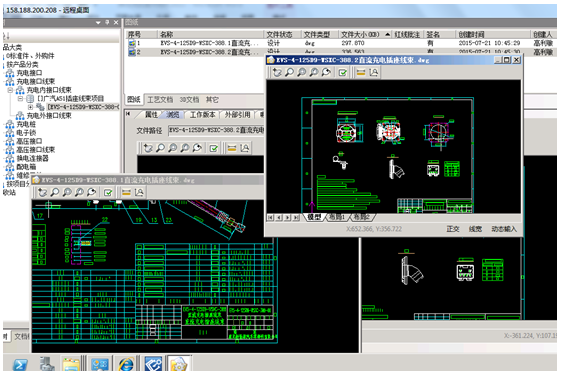This screenshot has width=561, height=374.
Task: Close the left tree panel
Action: click(116, 23)
